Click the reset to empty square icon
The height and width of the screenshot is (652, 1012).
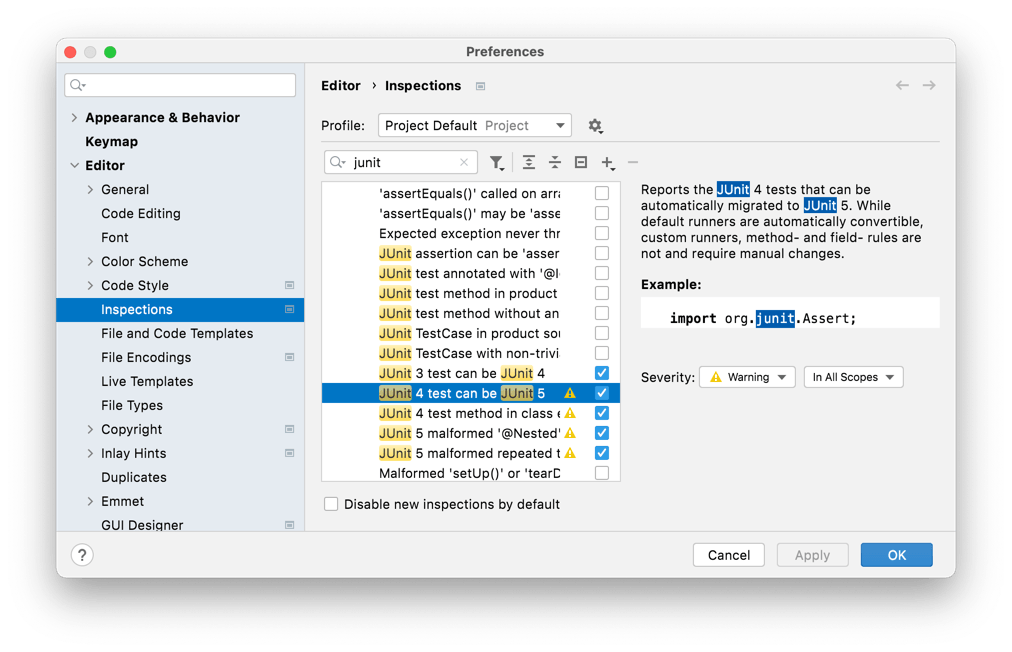click(x=581, y=162)
